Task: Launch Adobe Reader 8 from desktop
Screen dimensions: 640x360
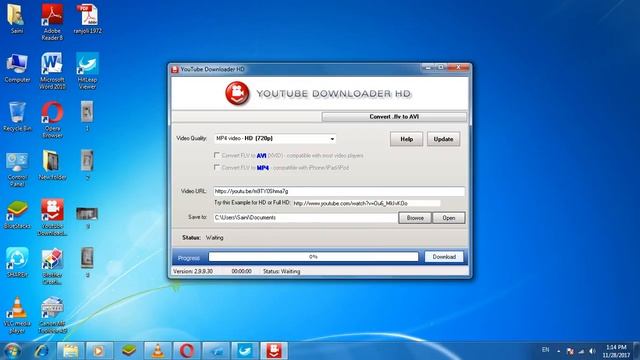Action: [x=52, y=22]
